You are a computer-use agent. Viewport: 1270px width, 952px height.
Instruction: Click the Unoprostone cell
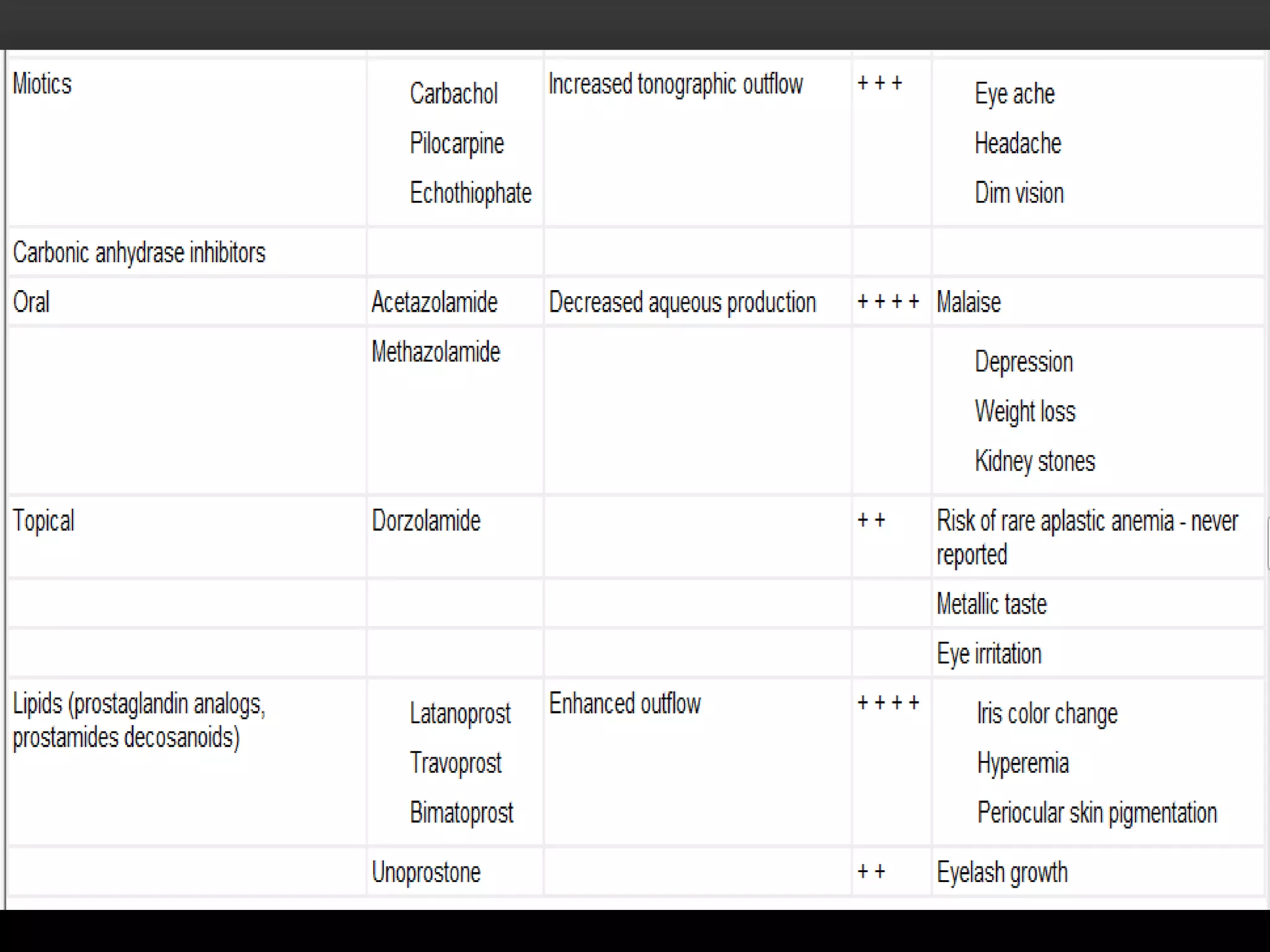[455, 872]
